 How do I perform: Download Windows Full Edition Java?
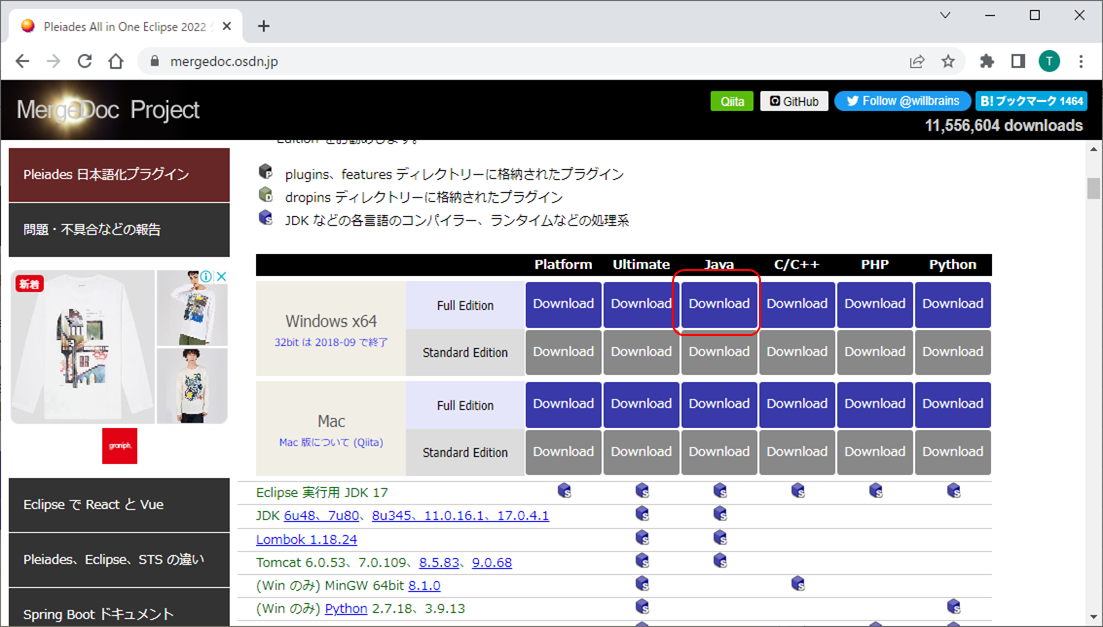pos(719,304)
